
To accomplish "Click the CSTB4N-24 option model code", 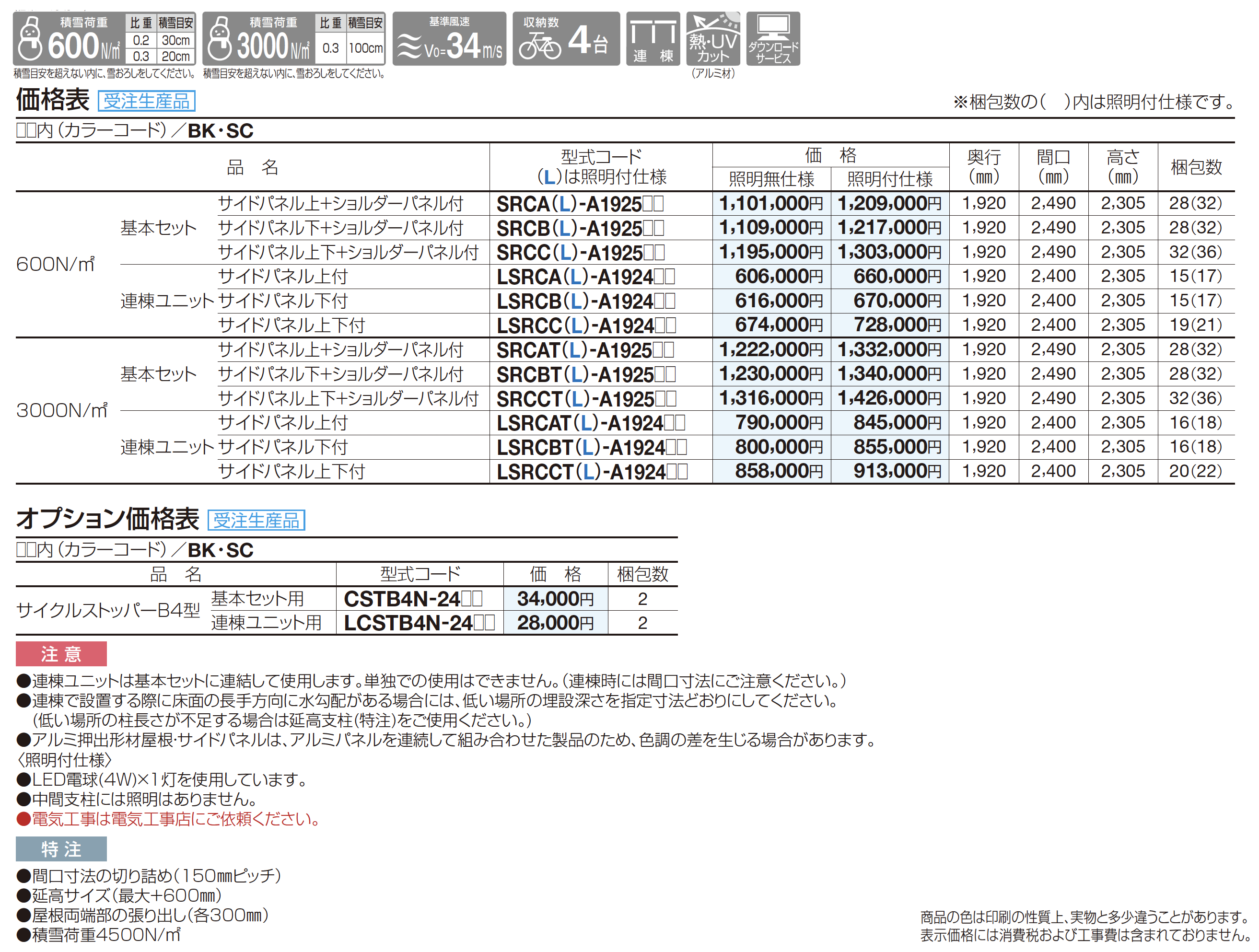I will [413, 599].
